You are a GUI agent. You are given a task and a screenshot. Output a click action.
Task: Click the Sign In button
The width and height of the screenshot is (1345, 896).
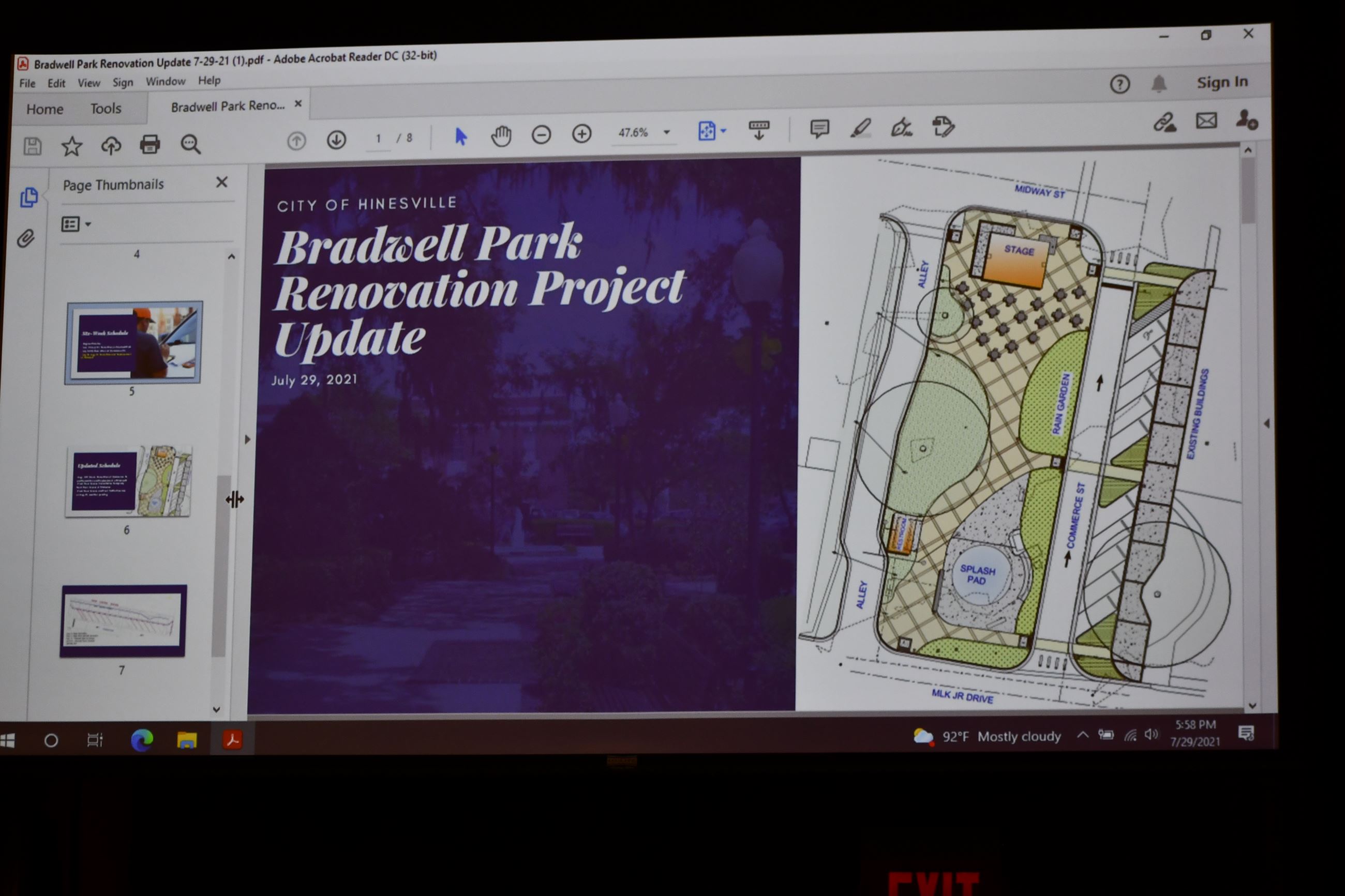[1222, 82]
